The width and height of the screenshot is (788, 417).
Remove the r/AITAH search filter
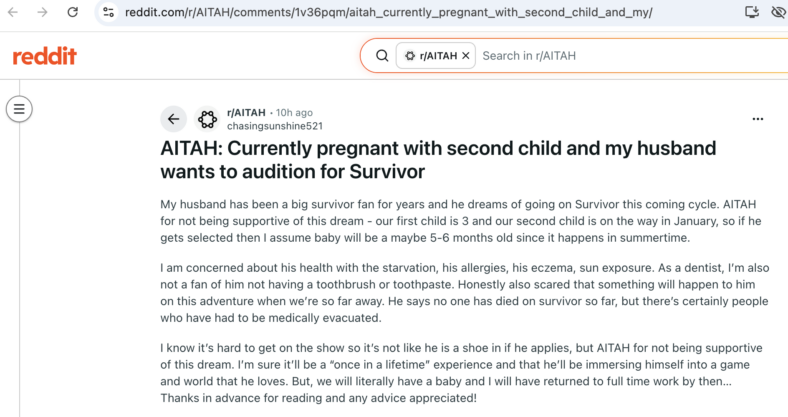(x=466, y=56)
